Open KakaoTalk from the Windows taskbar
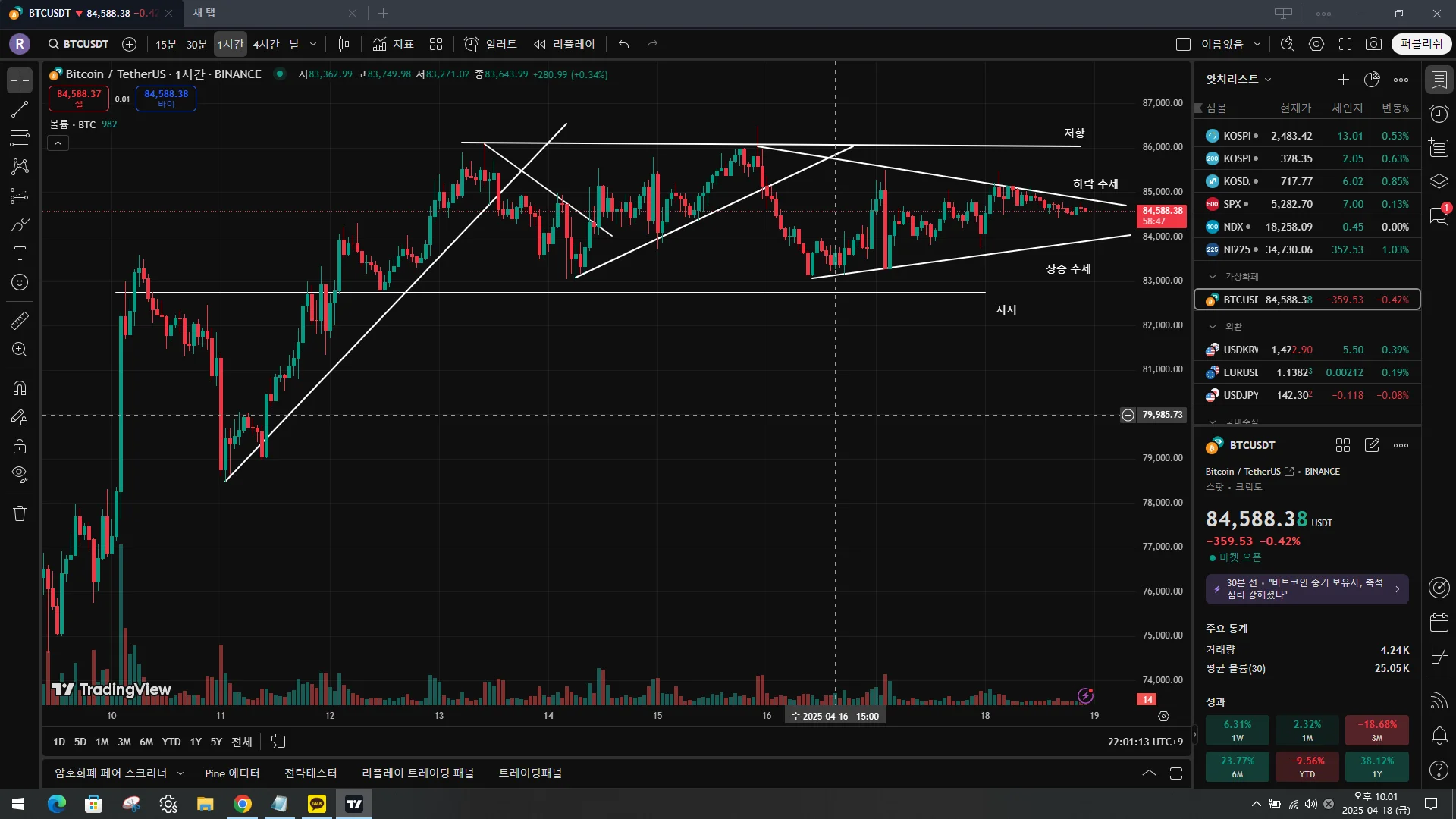The height and width of the screenshot is (819, 1456). (x=317, y=804)
